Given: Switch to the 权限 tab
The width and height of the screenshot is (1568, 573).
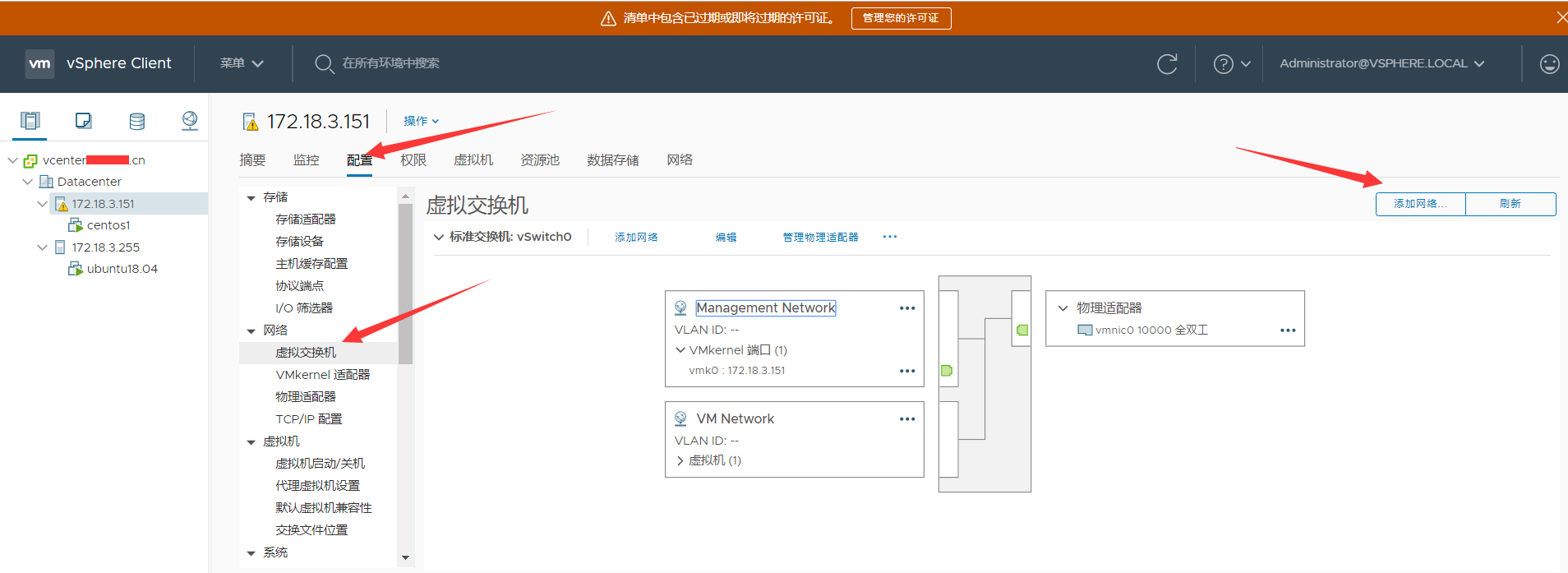Looking at the screenshot, I should pos(413,159).
